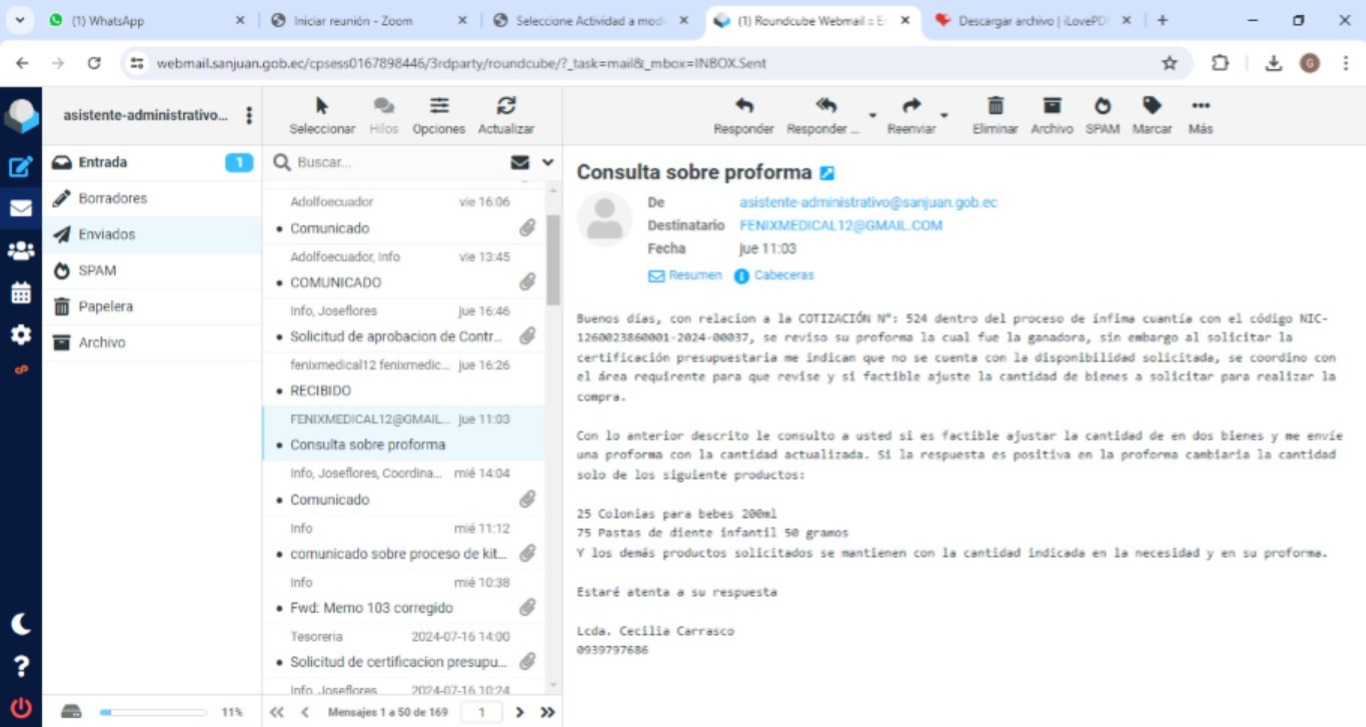Open the Calendar icon in sidebar
The image size is (1366, 727).
20,293
